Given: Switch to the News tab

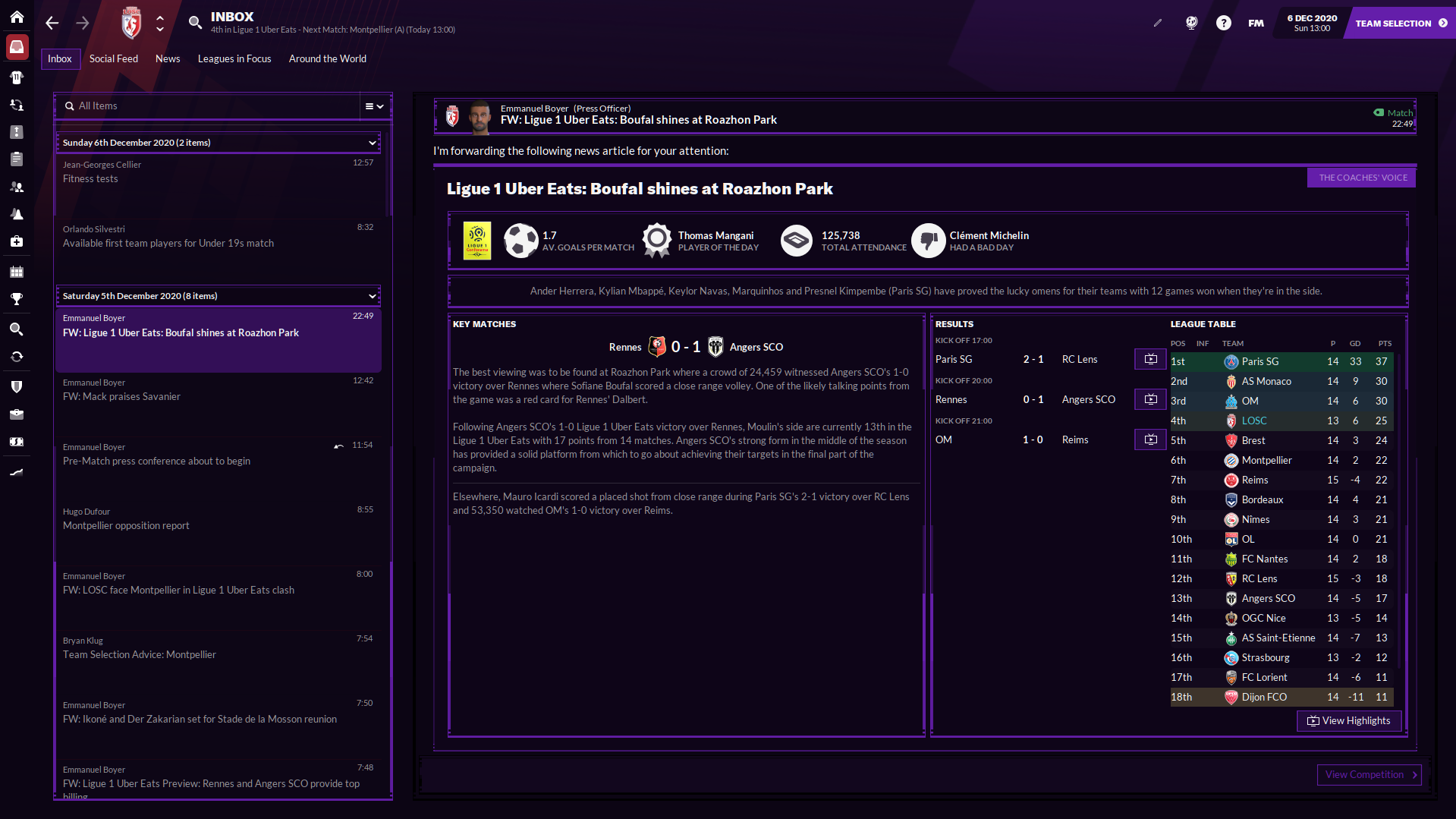Looking at the screenshot, I should pos(168,58).
